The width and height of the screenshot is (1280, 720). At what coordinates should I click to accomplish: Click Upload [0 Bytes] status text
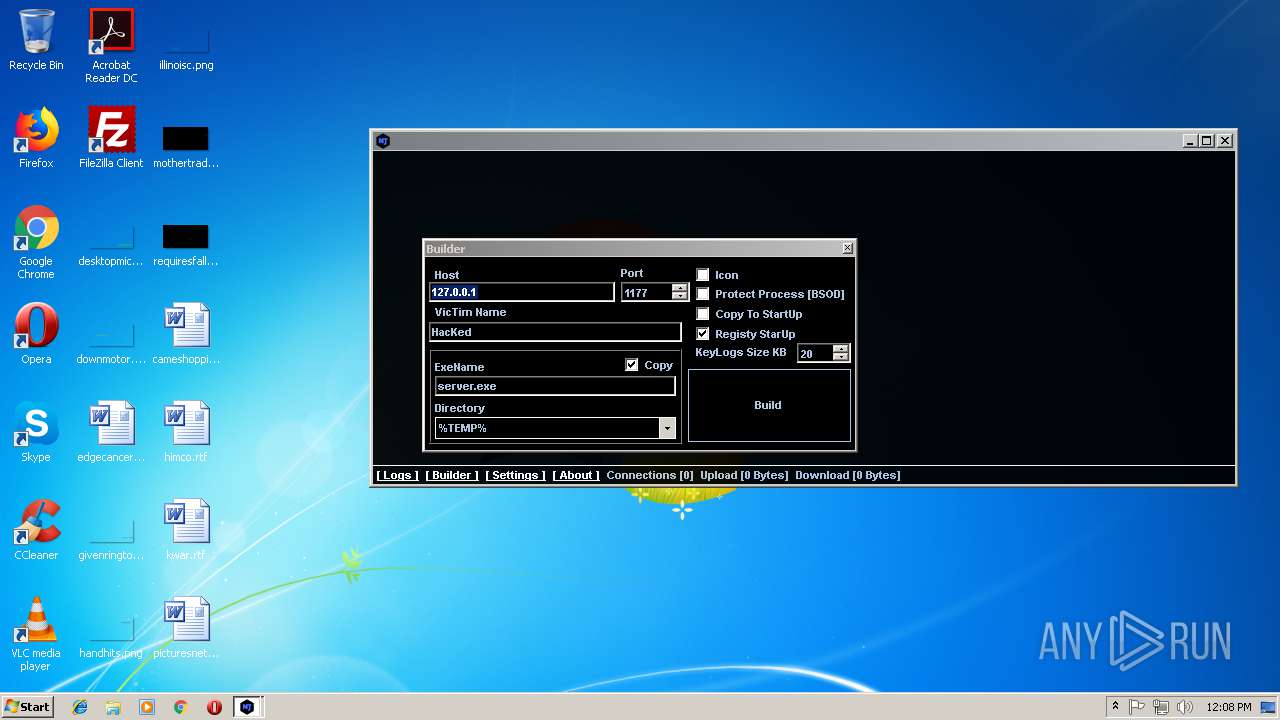point(744,476)
